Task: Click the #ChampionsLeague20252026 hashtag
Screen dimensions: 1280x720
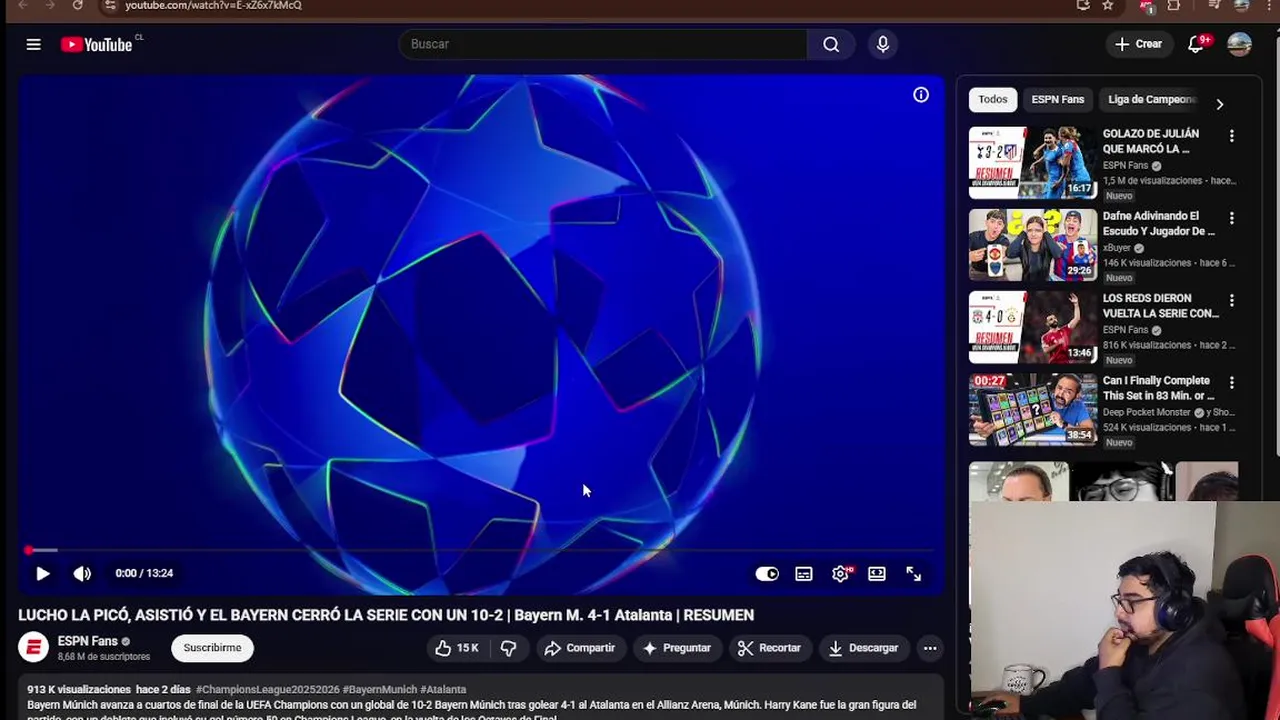Action: pos(267,689)
